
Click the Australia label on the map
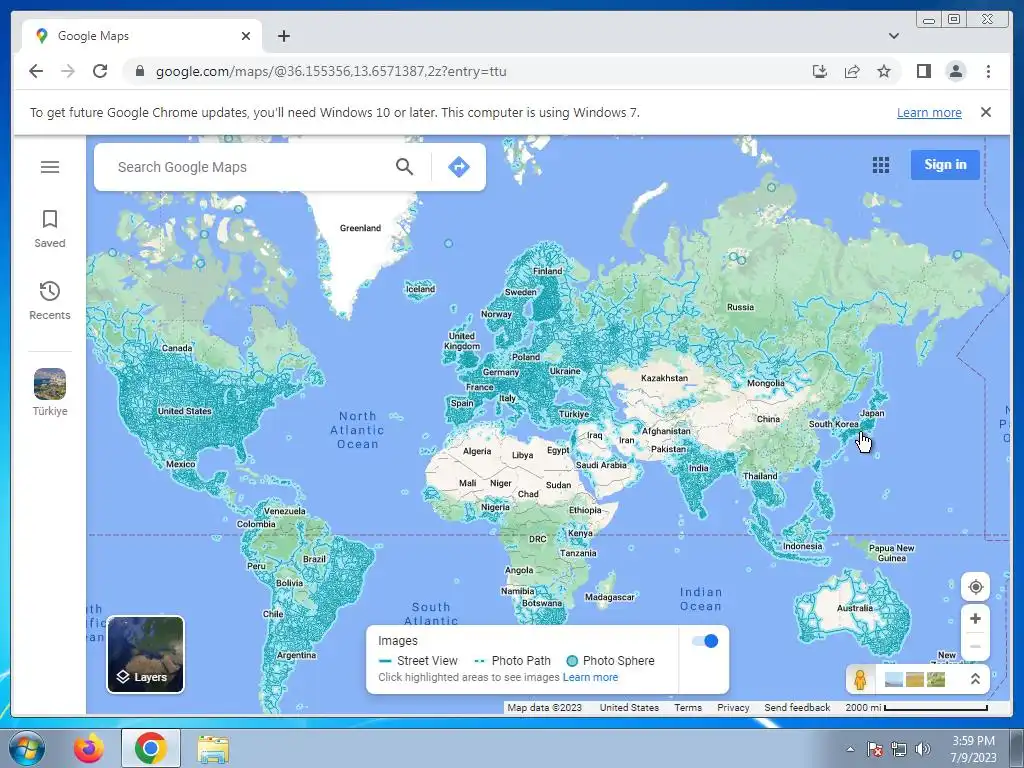854,608
